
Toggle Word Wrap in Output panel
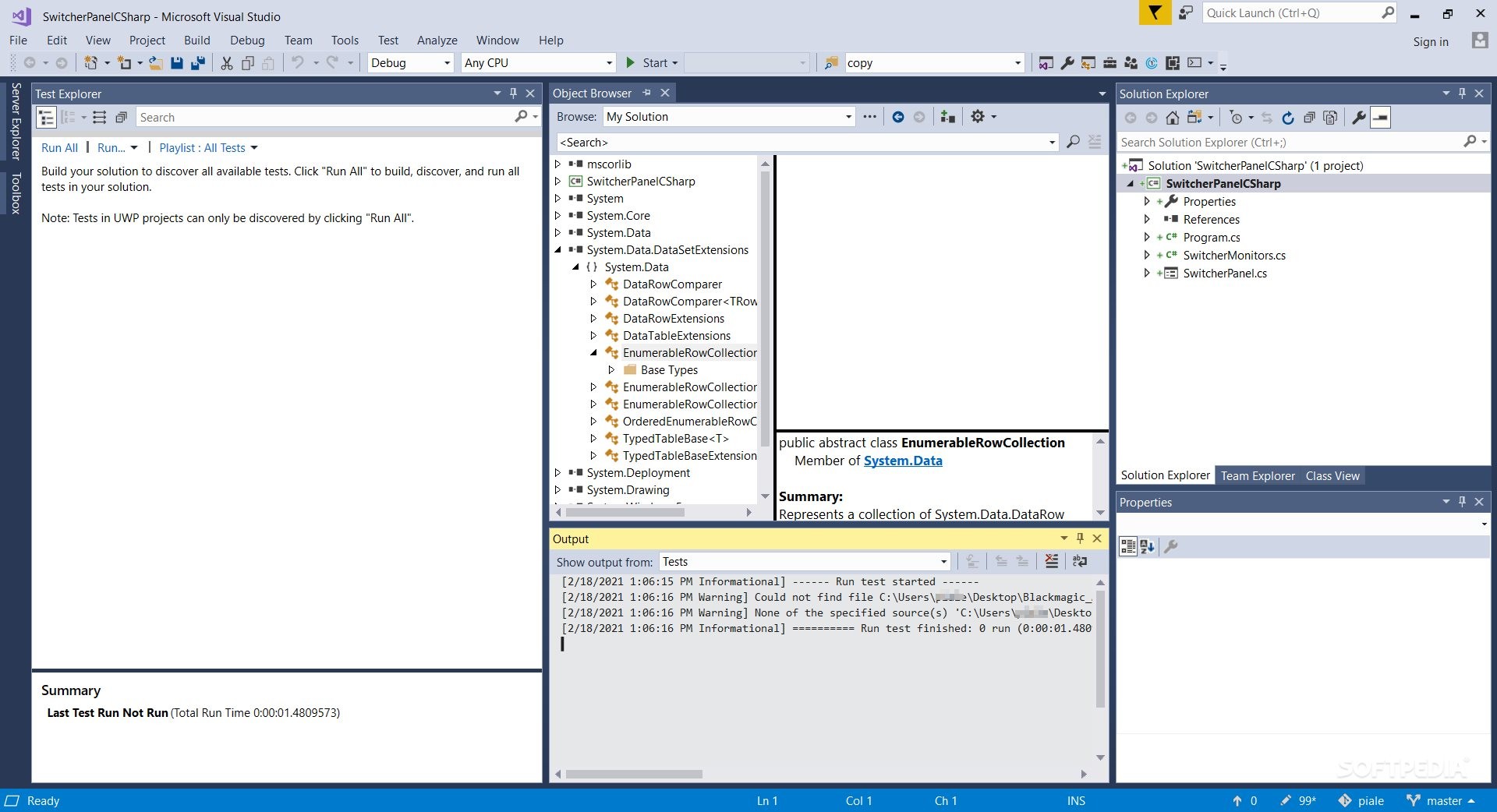1080,561
